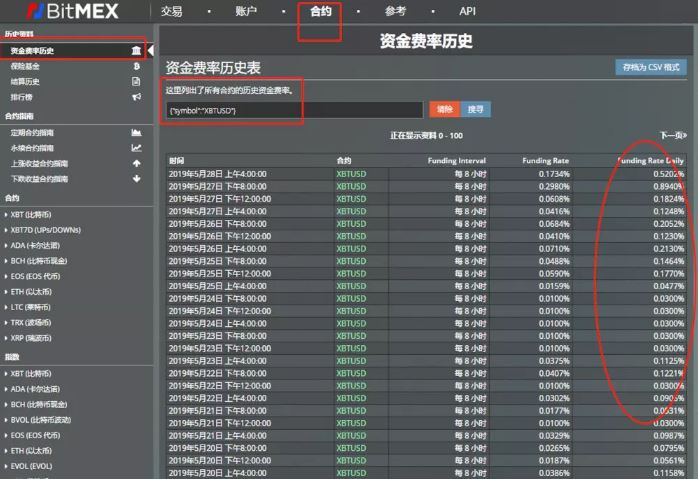
Task: Open the 交易 menu
Action: (x=171, y=11)
